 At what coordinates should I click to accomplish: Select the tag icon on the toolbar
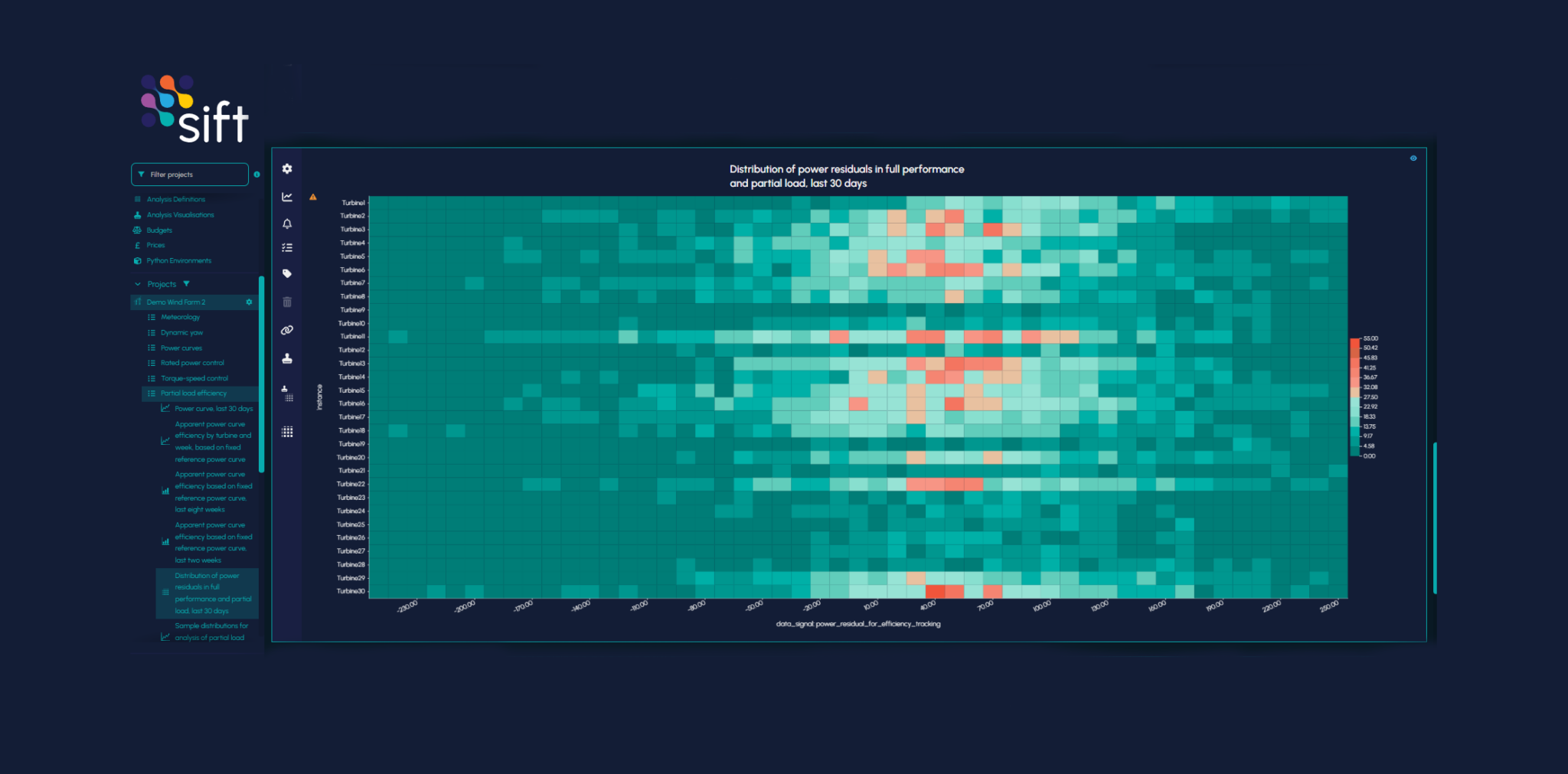(x=286, y=273)
